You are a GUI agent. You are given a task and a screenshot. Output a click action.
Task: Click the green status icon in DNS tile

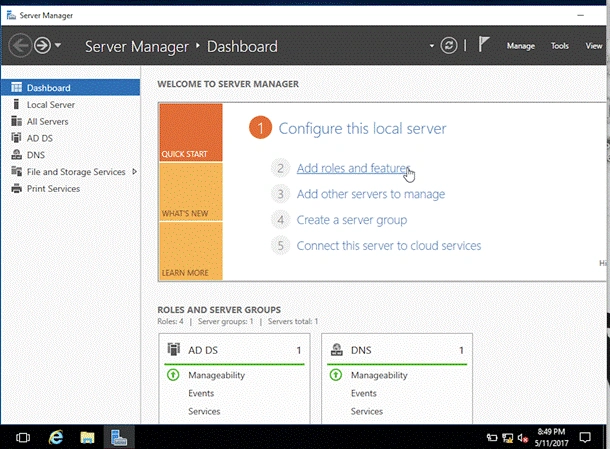tap(336, 375)
